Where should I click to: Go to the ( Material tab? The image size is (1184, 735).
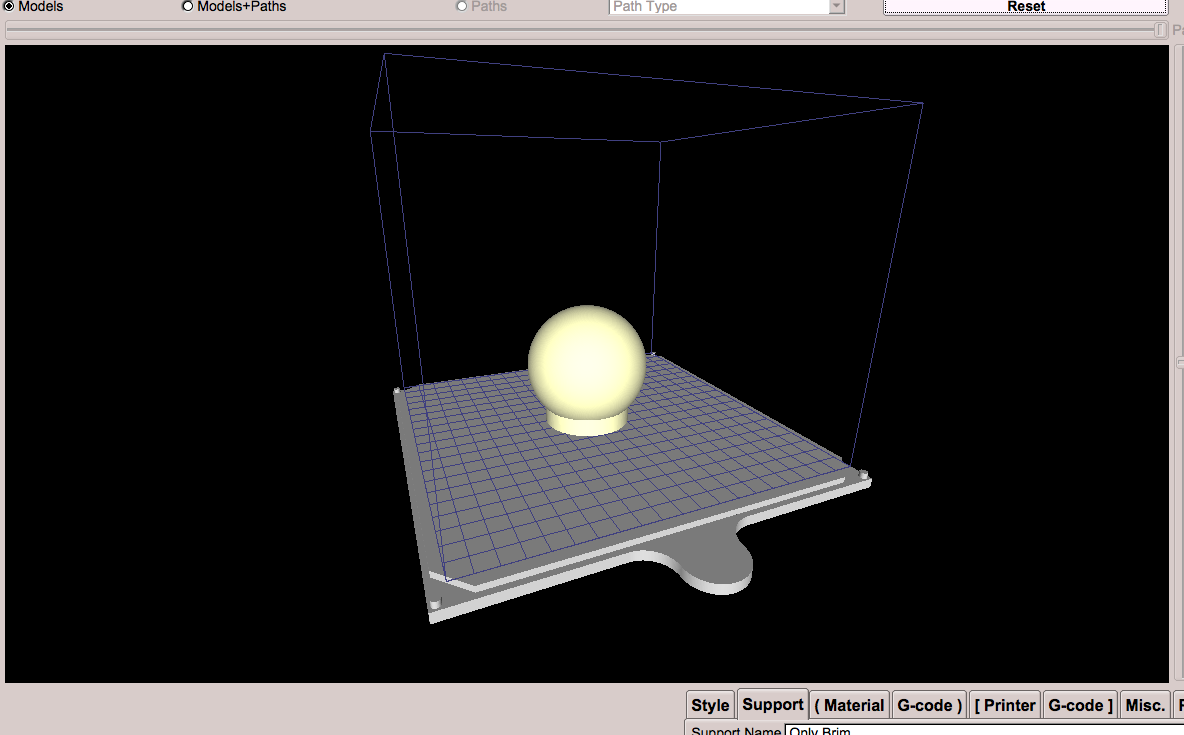(x=849, y=705)
